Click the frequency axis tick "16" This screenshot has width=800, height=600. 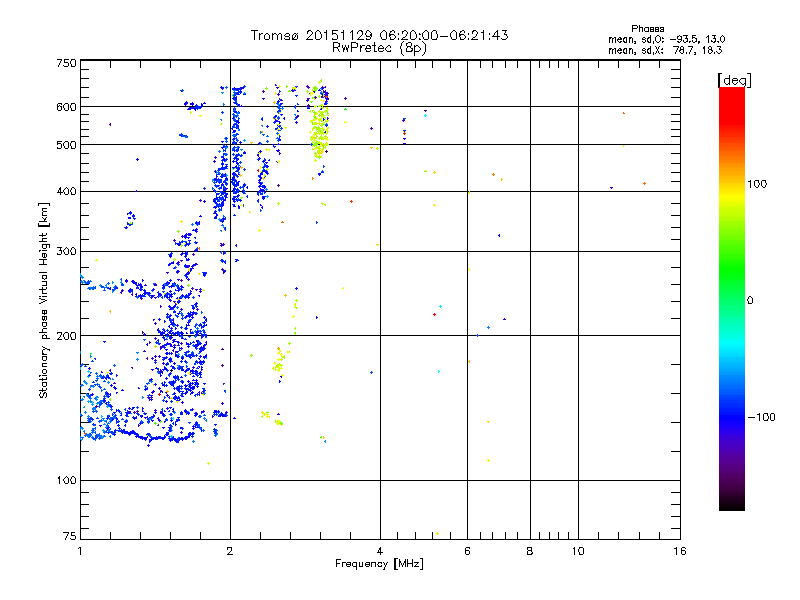680,551
